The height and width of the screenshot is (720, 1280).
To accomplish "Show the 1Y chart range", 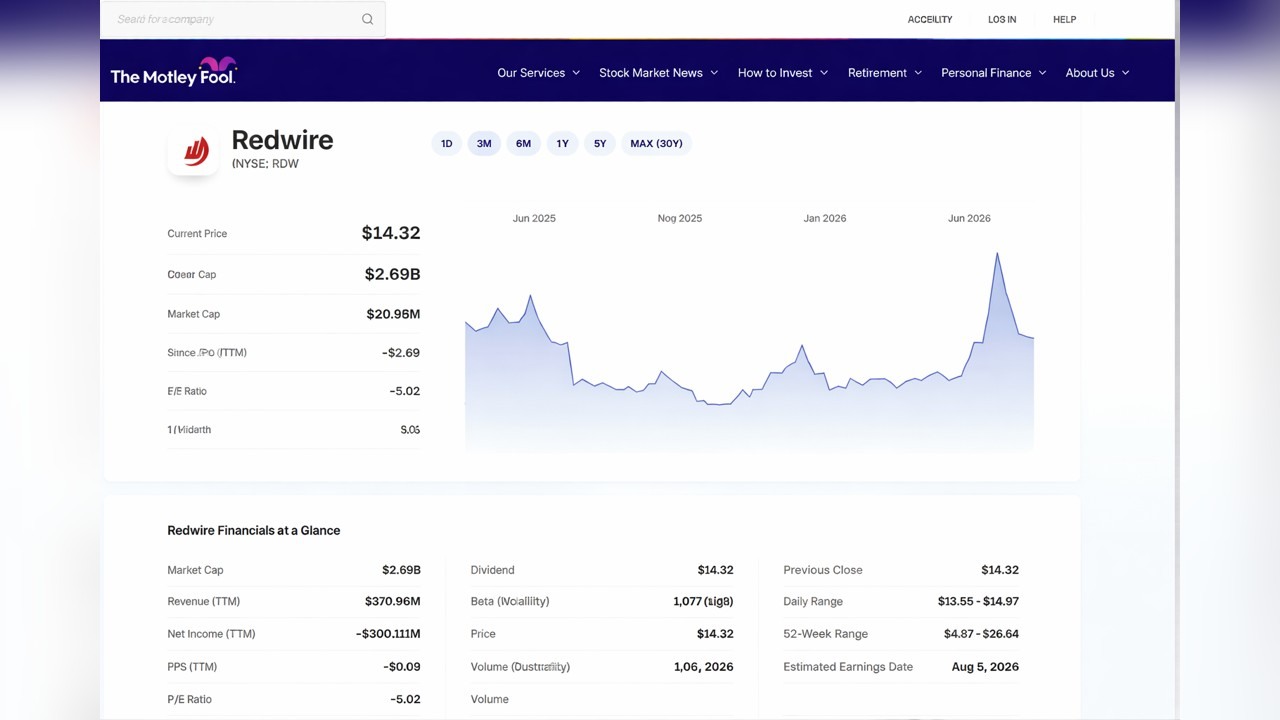I will 562,144.
